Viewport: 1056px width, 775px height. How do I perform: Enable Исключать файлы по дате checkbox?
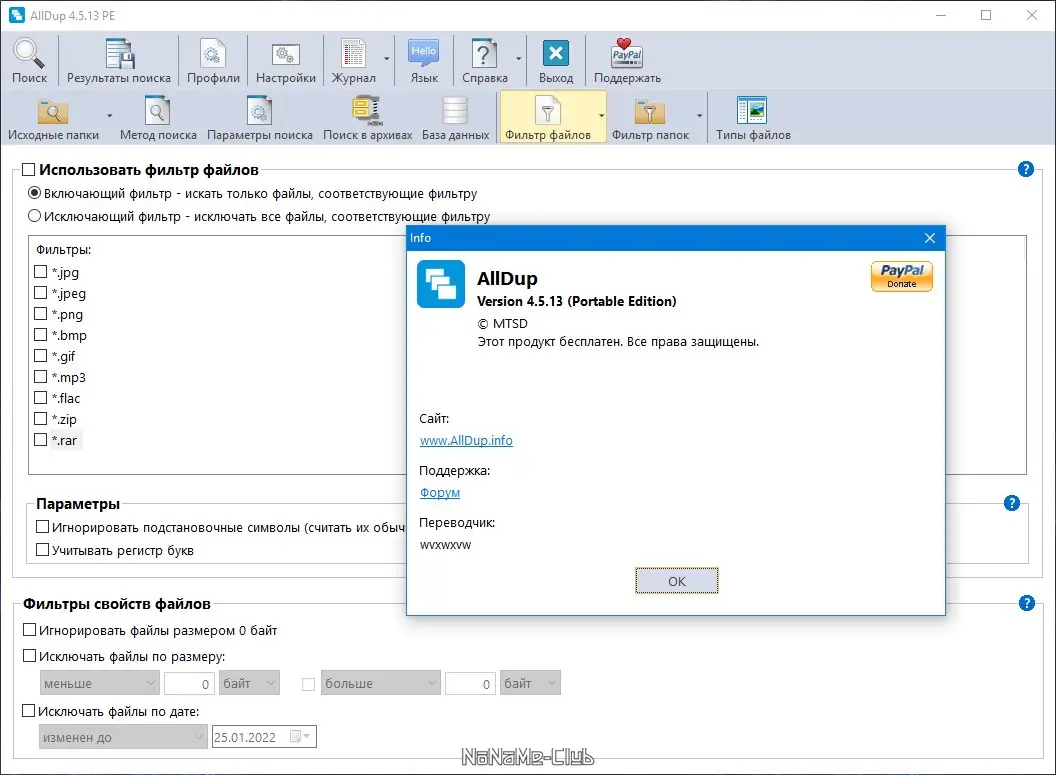point(28,710)
